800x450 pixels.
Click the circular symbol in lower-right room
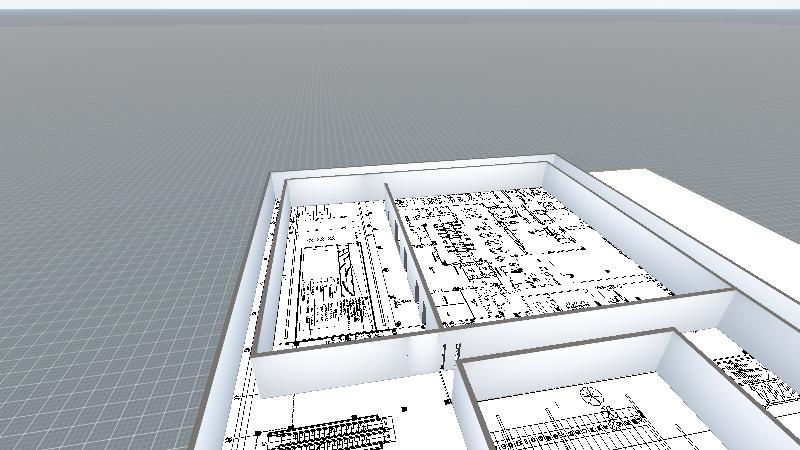(592, 397)
